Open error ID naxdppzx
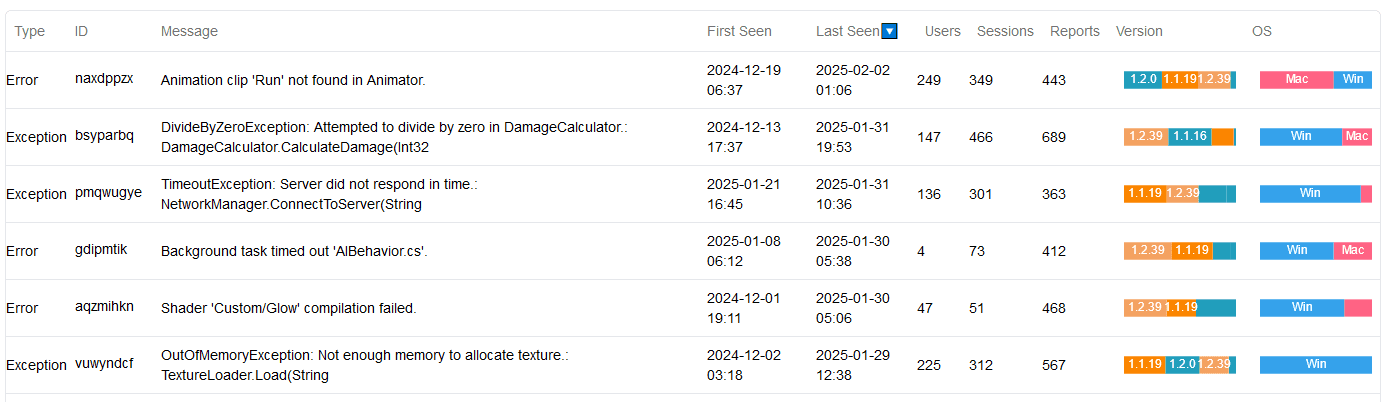1391x402 pixels. point(104,80)
